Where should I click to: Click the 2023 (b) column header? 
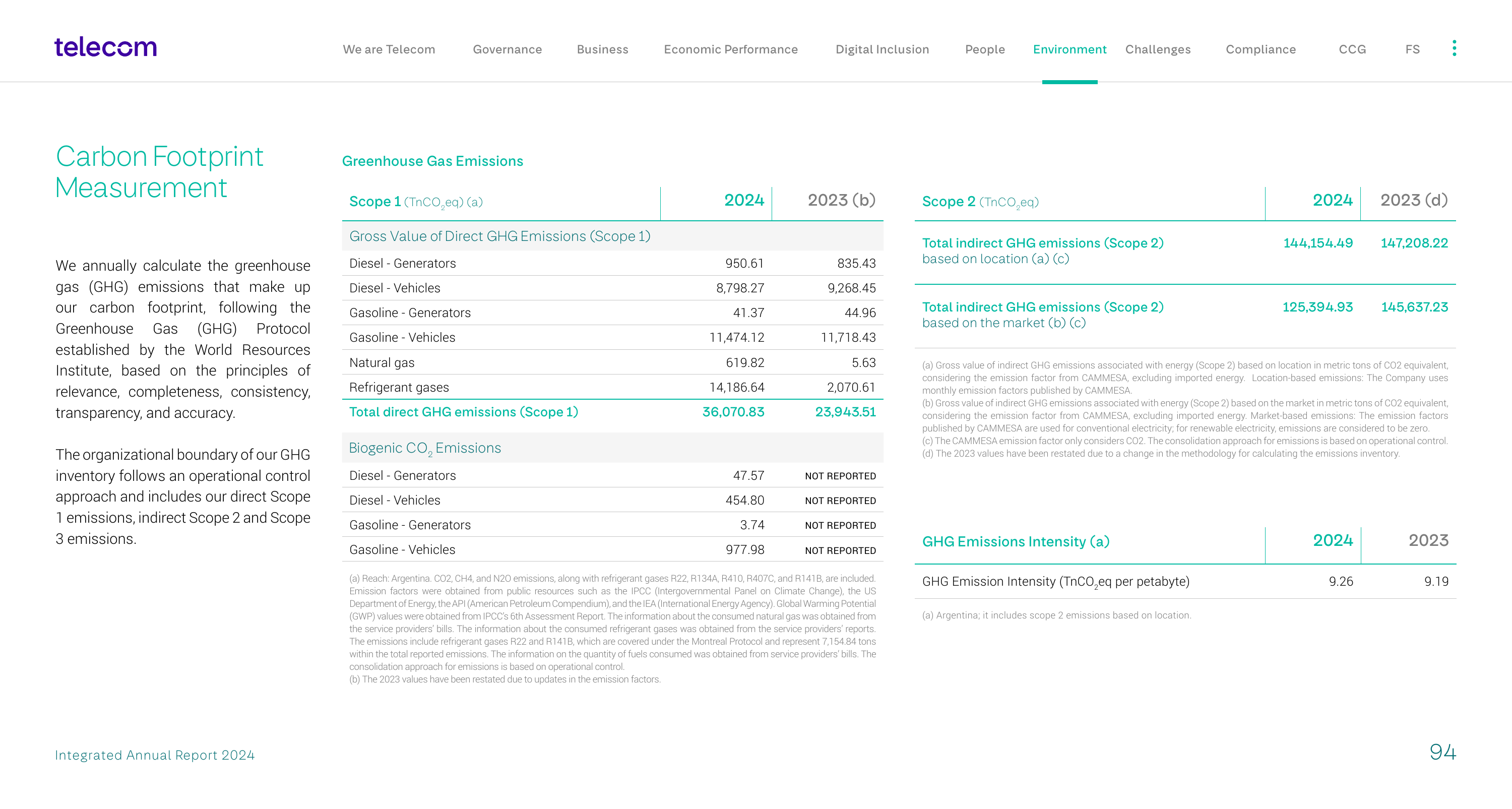tap(841, 200)
